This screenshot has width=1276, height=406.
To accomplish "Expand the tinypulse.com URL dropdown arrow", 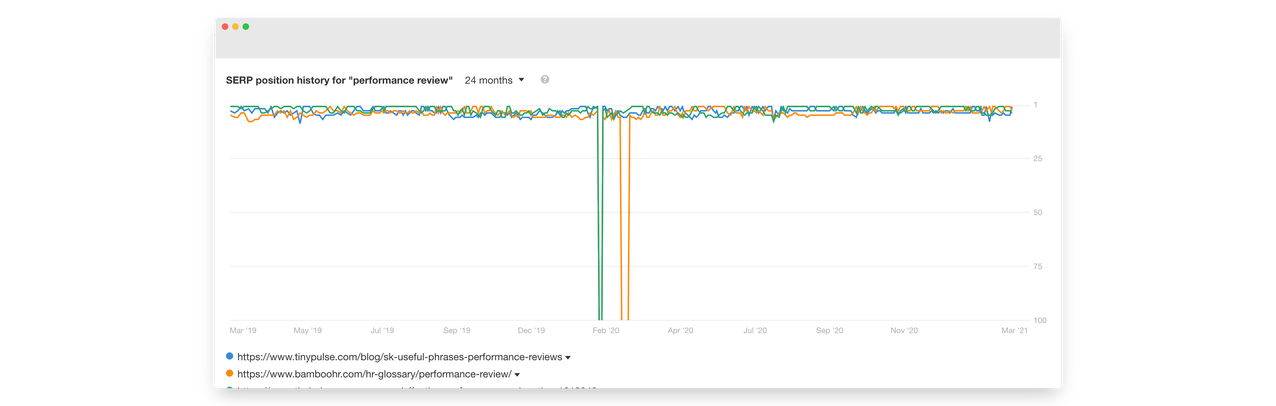I will (568, 358).
